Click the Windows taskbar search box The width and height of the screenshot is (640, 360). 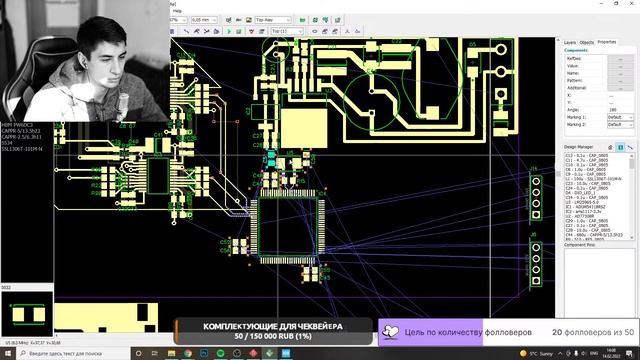[73, 353]
